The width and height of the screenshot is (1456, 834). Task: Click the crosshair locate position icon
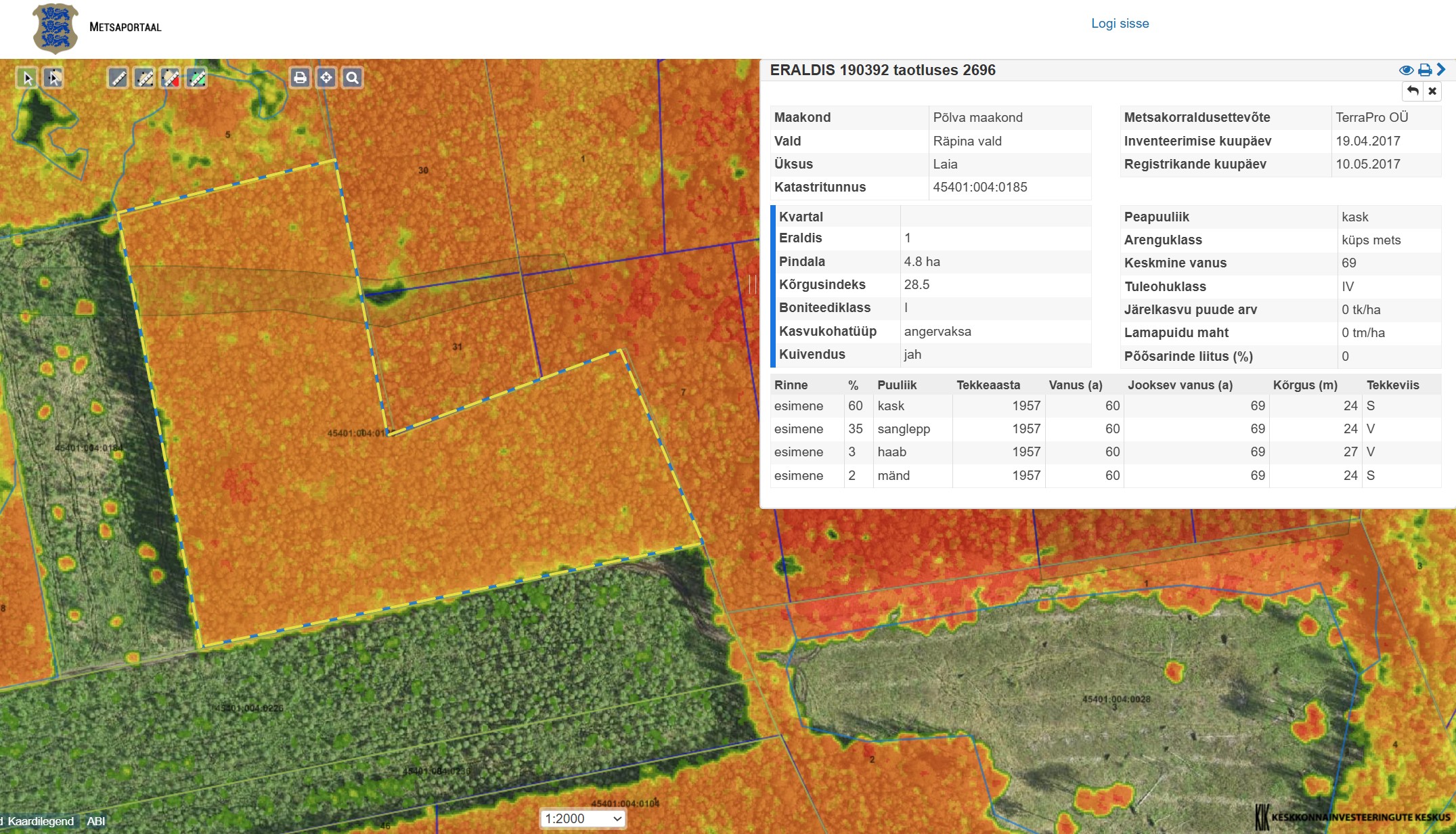coord(326,78)
